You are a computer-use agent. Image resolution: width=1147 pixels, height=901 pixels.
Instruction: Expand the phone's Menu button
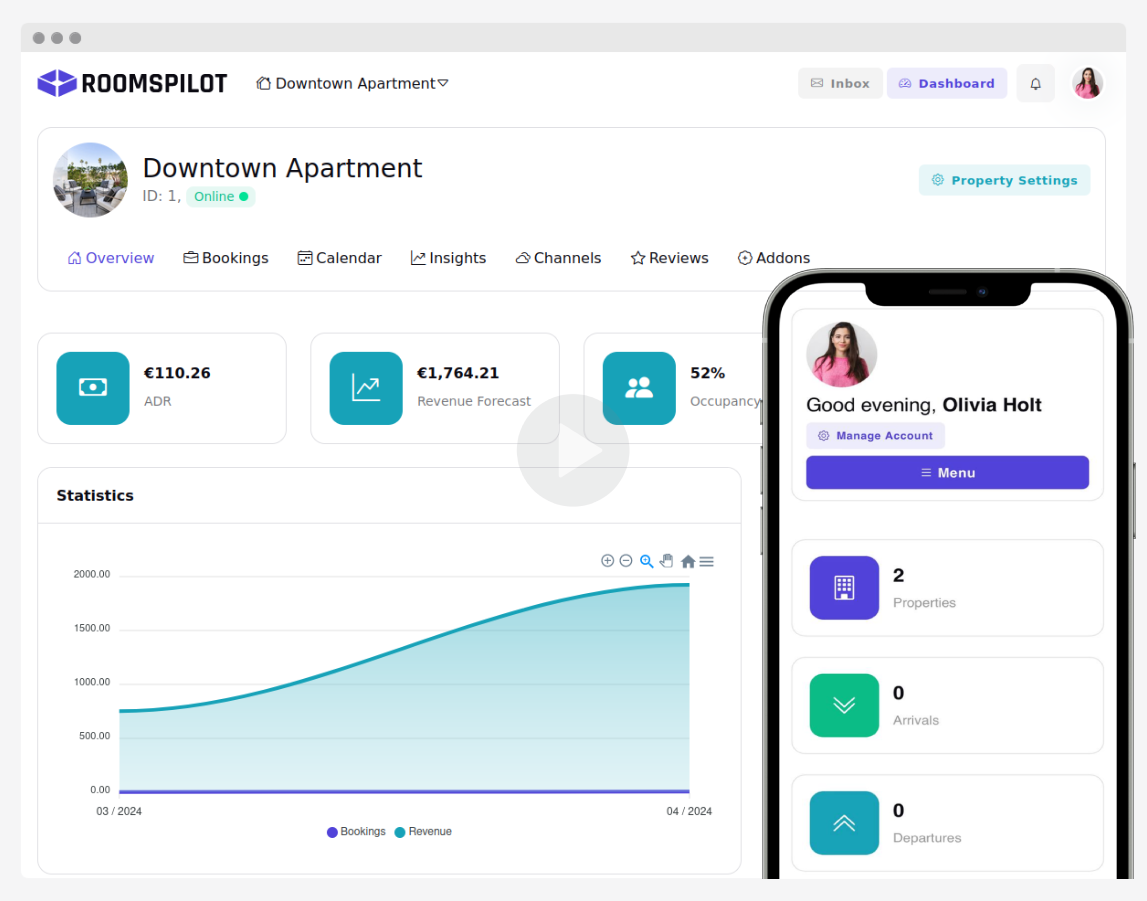click(x=946, y=472)
